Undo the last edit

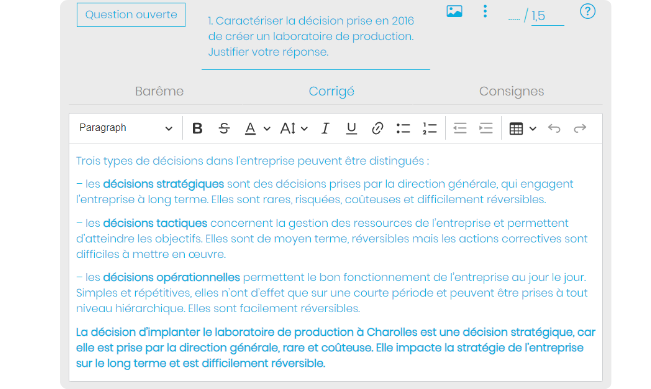click(x=554, y=128)
